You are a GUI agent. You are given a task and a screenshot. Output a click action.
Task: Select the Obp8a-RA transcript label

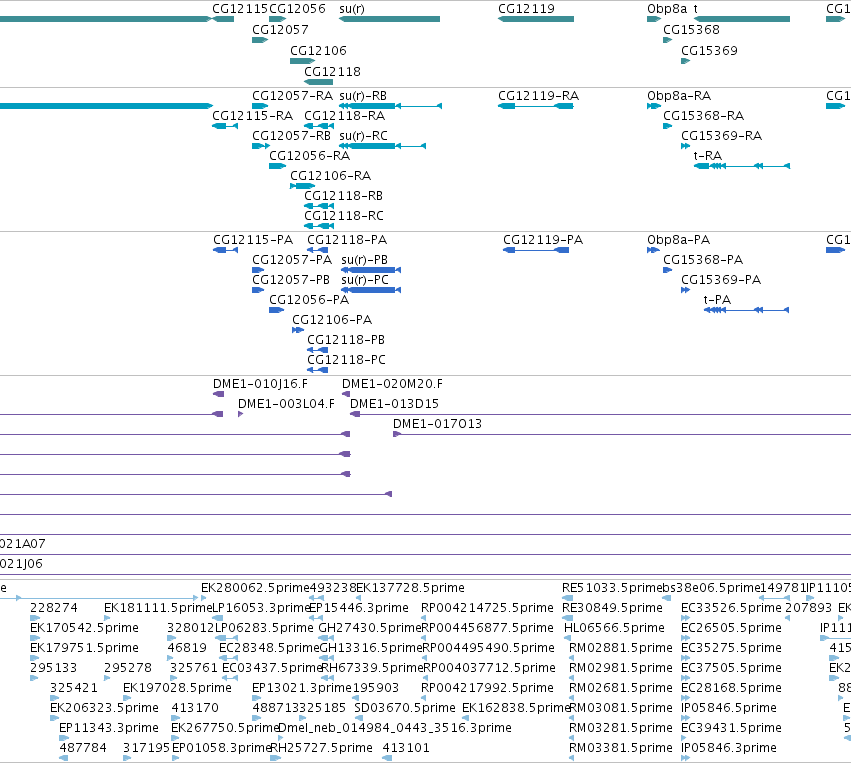click(679, 96)
